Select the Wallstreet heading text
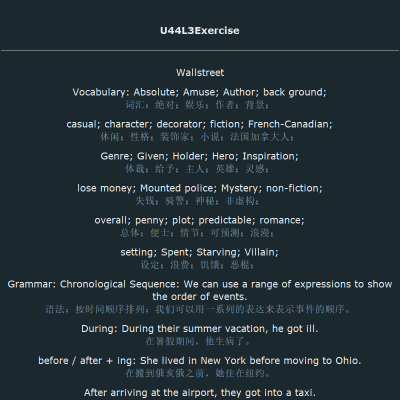 tap(200, 73)
